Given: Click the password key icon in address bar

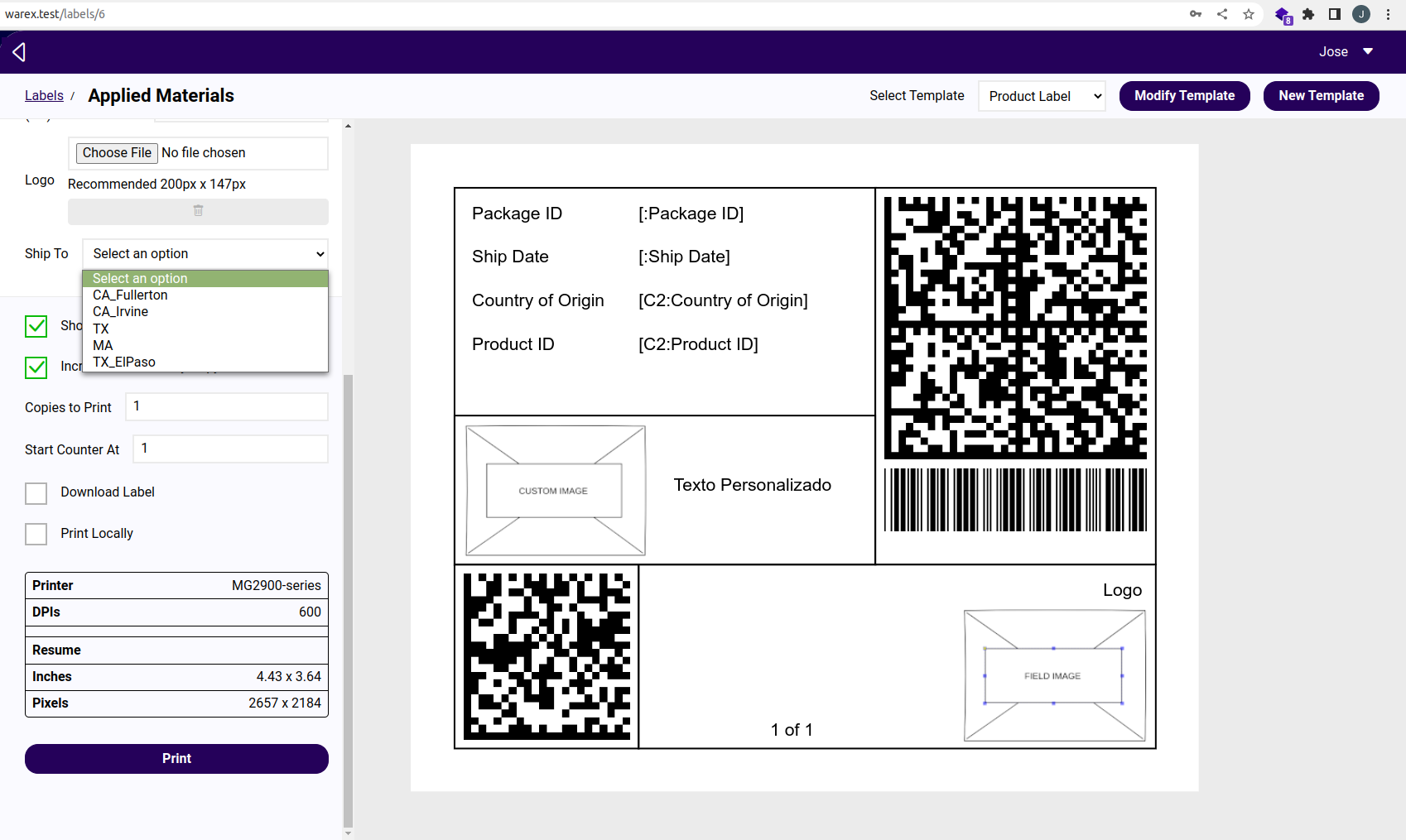Looking at the screenshot, I should pos(1196,14).
